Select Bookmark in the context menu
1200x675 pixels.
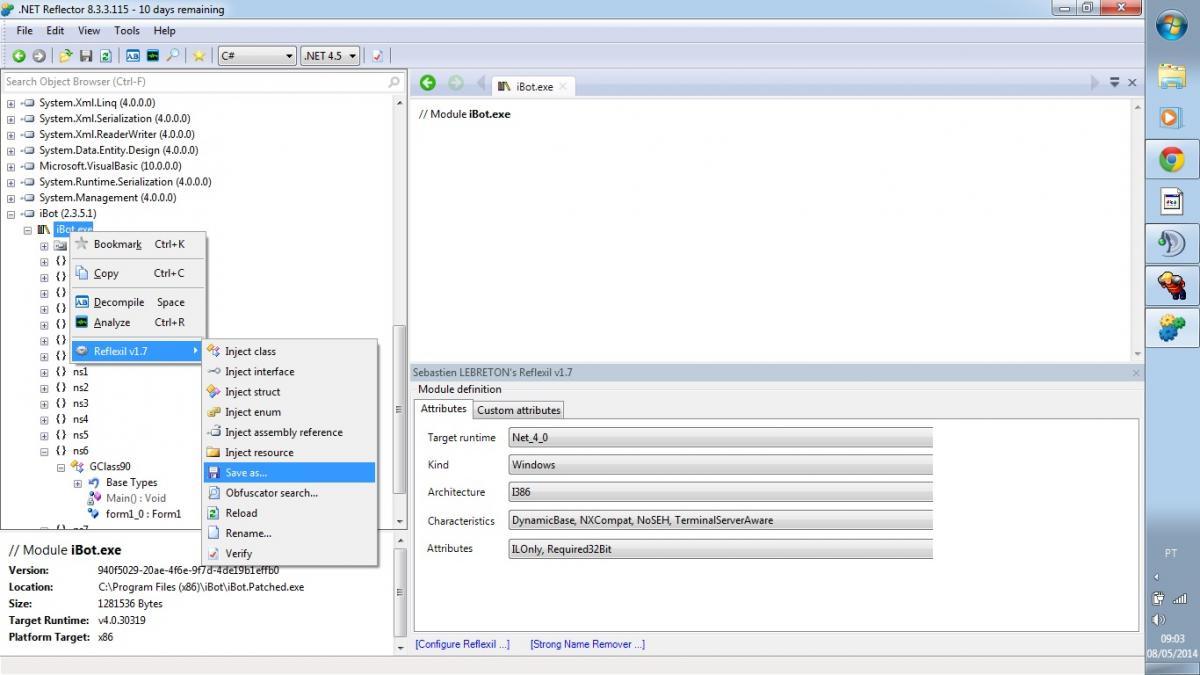click(x=137, y=244)
